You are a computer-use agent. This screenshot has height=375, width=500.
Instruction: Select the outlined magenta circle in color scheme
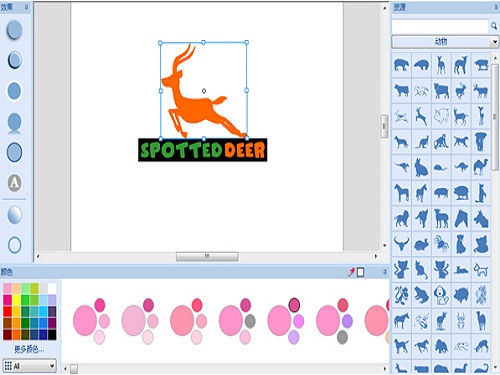pos(294,305)
